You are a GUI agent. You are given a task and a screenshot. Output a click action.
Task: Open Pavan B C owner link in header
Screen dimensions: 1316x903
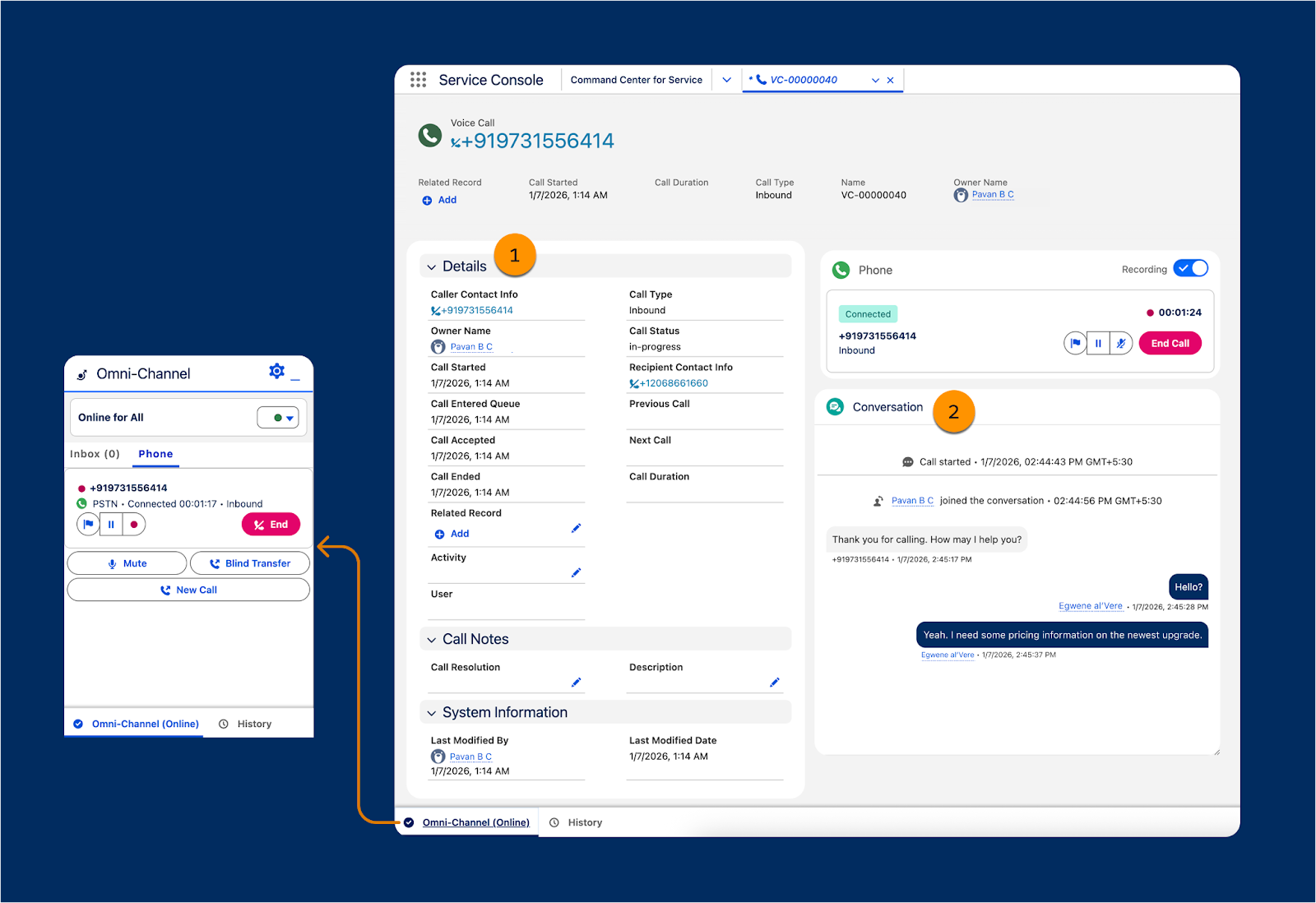point(993,195)
